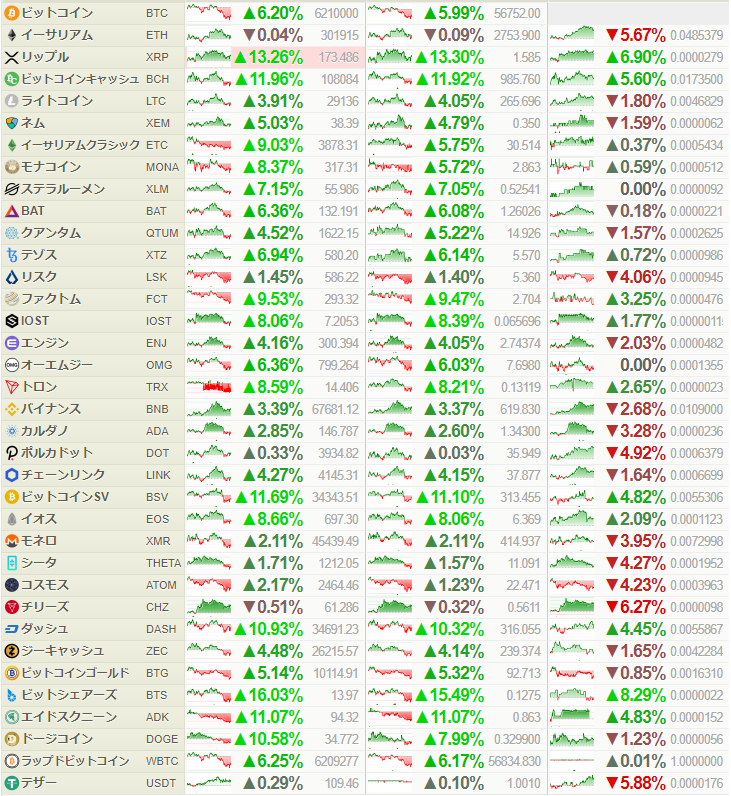Click the Dogecoin icon
This screenshot has width=731, height=796.
(x=11, y=739)
